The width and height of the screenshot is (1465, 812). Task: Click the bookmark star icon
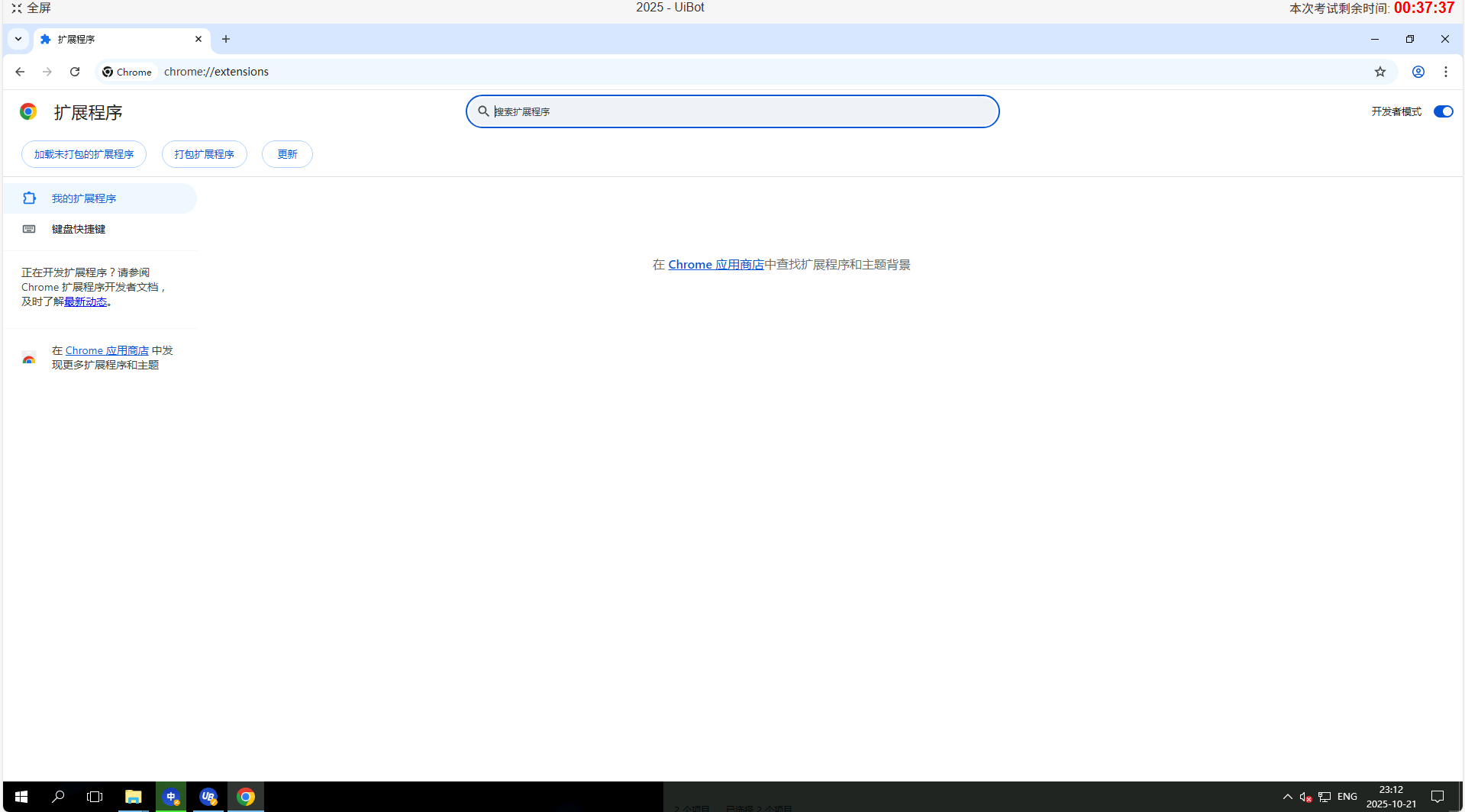pyautogui.click(x=1379, y=72)
